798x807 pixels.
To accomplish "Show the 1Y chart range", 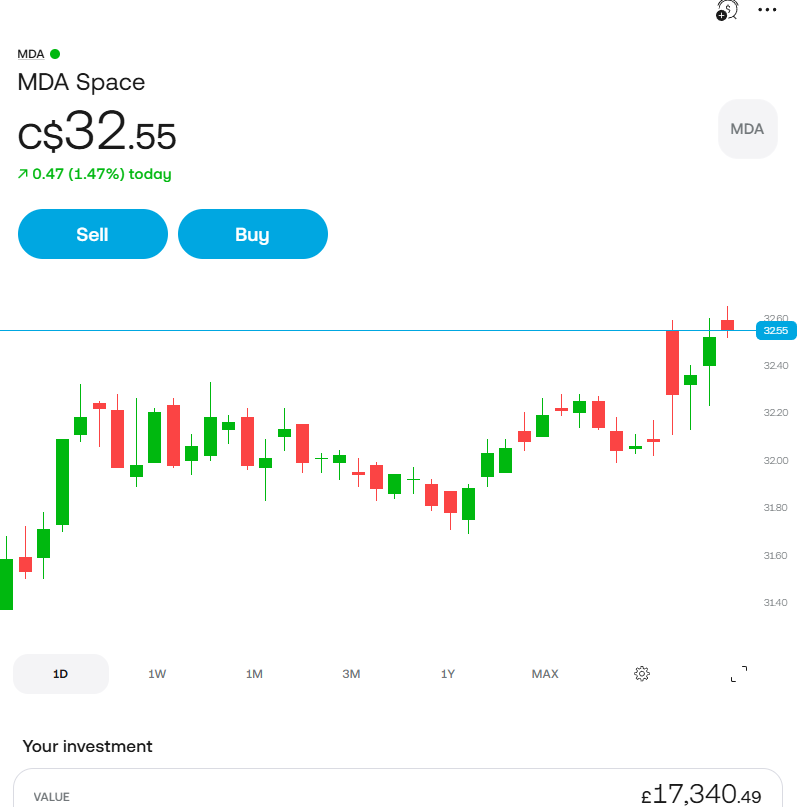I will click(448, 674).
